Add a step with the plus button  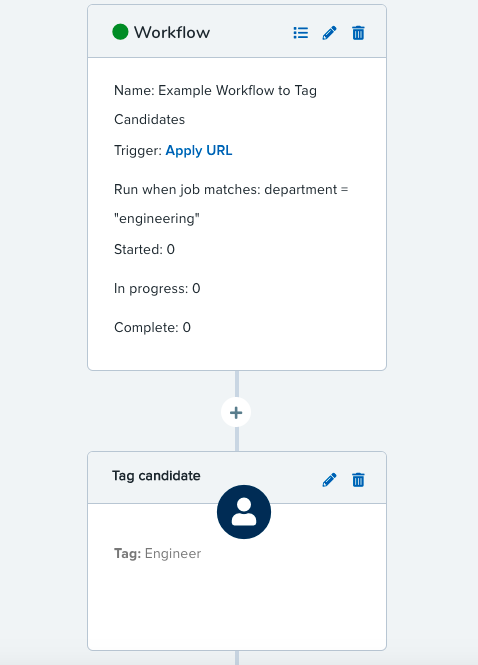pos(236,412)
